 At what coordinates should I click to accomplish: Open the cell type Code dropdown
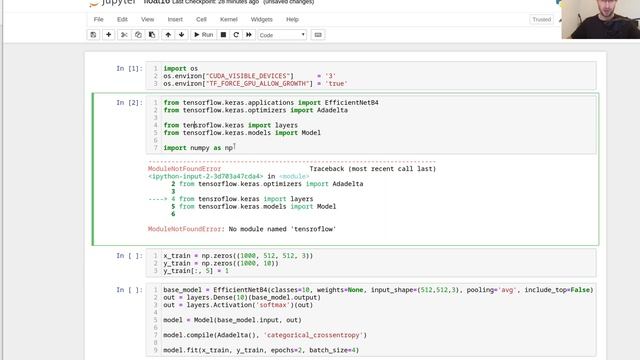coord(282,35)
